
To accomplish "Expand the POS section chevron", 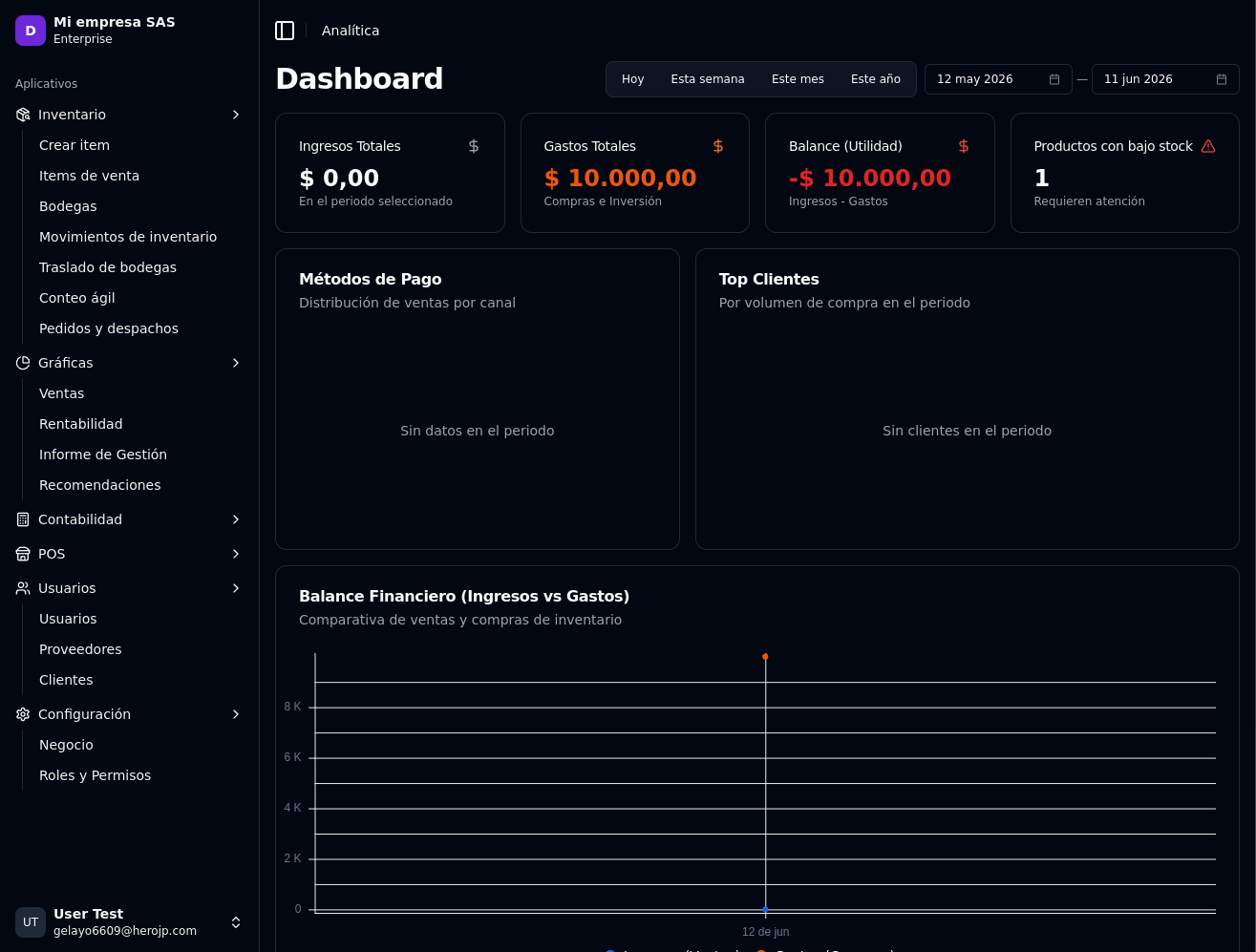I will (x=236, y=554).
